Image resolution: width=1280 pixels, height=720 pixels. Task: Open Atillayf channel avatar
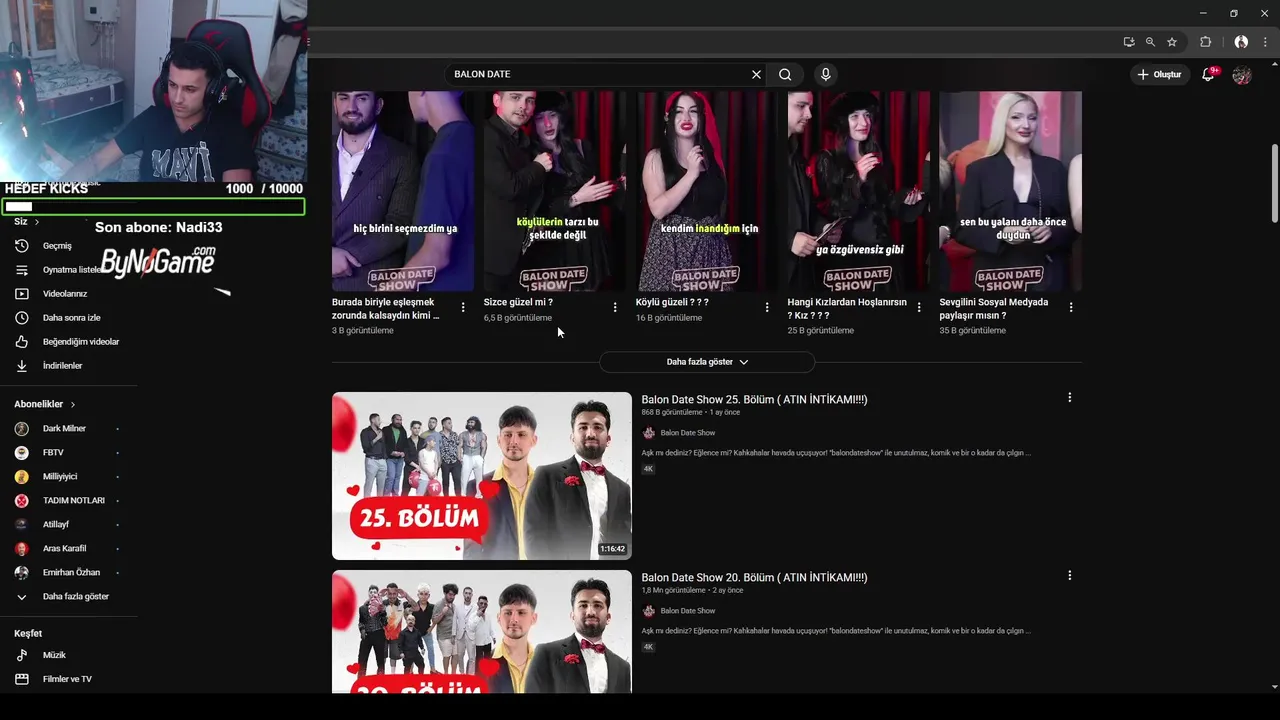coord(22,525)
